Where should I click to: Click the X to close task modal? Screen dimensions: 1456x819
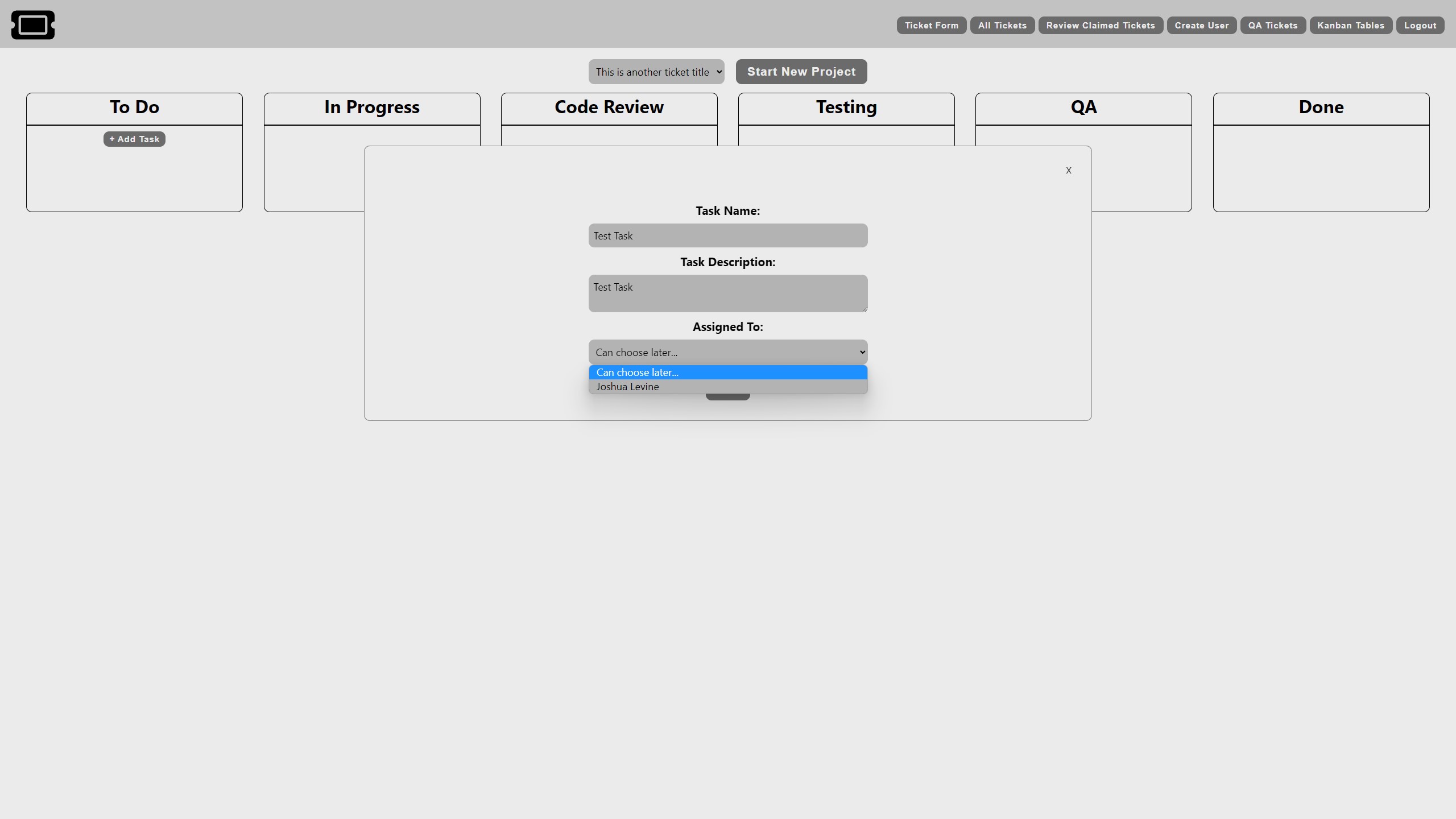1069,170
